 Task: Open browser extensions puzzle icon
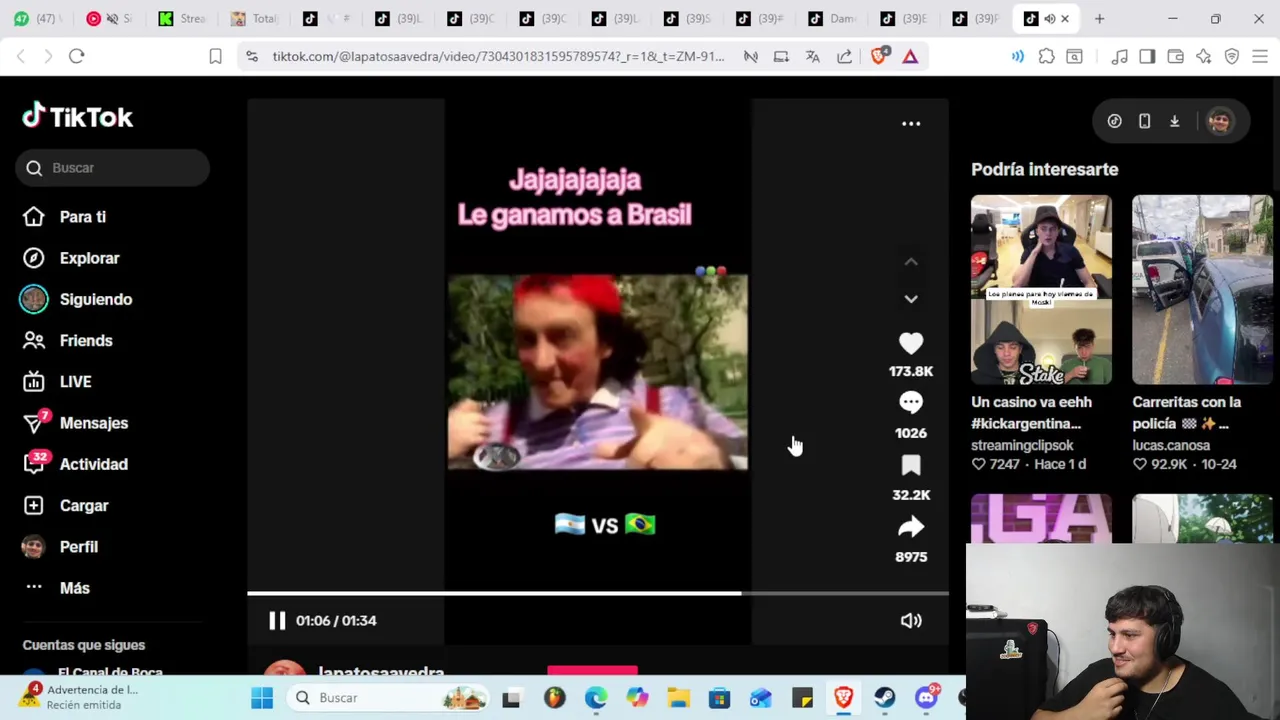point(1046,56)
